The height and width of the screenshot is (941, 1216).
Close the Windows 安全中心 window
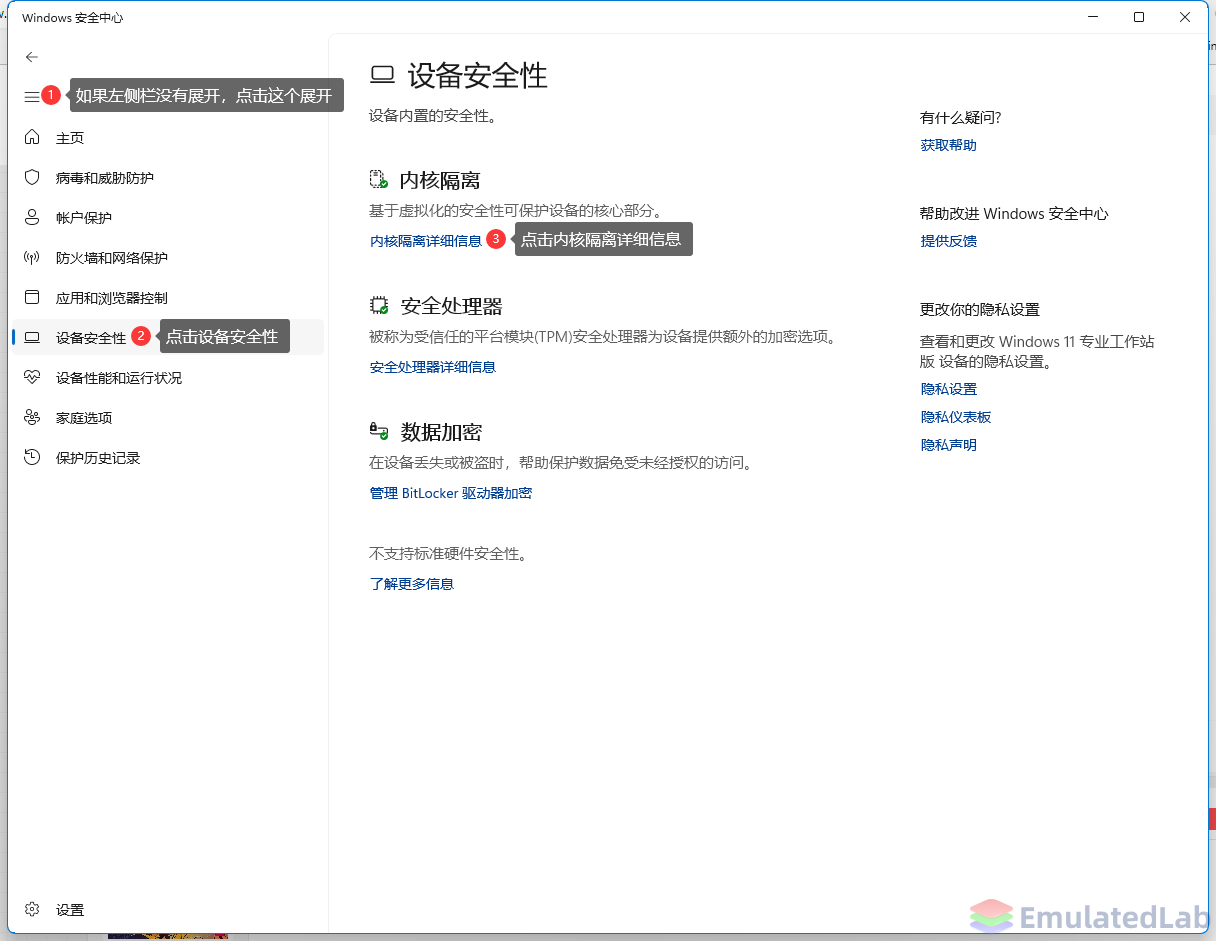1185,17
